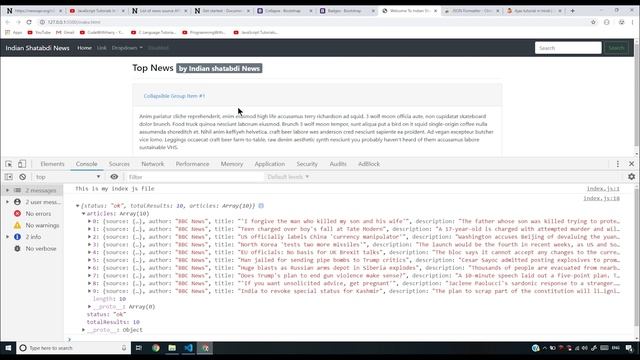Expand article 0 about forgiving the man
Image resolution: width=640 pixels, height=360 pixels.
coord(89,221)
